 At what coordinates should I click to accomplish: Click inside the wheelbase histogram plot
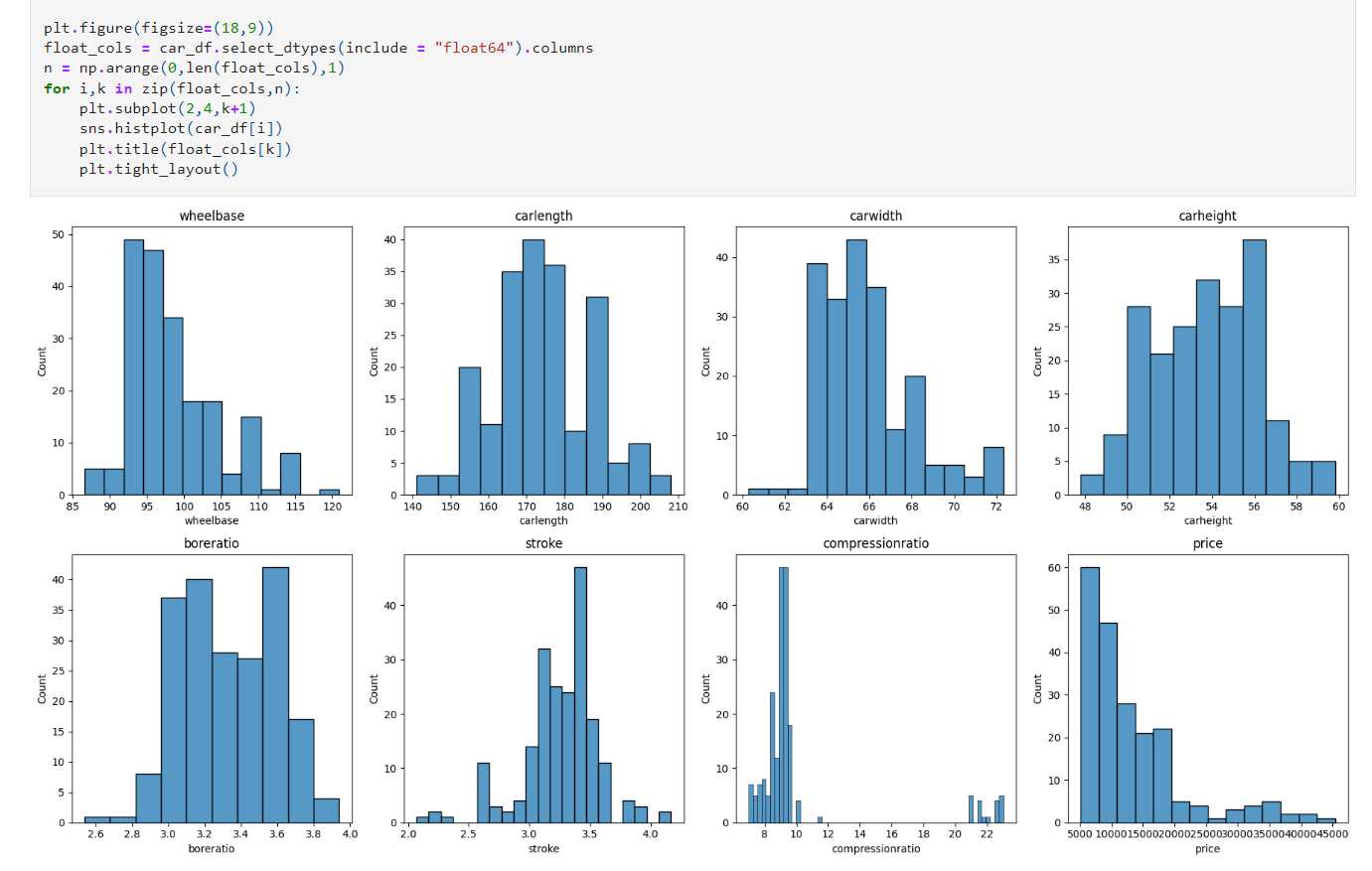[x=212, y=361]
